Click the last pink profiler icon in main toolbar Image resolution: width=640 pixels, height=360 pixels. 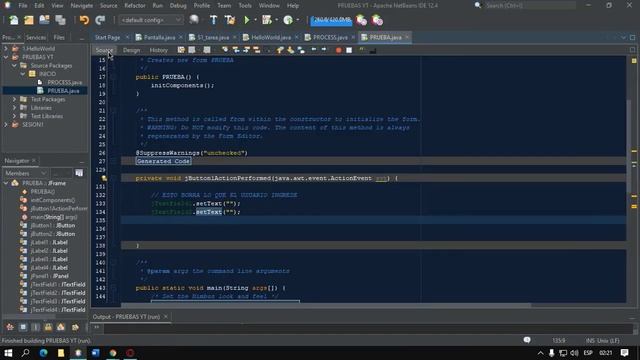click(x=377, y=20)
